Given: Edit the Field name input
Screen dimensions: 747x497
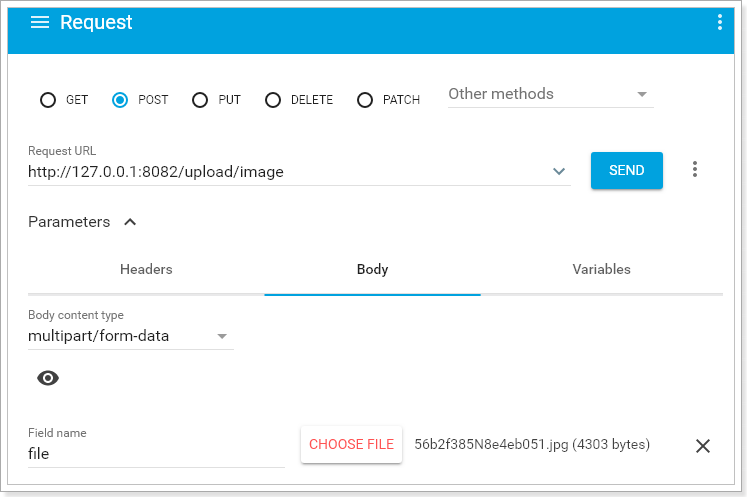Looking at the screenshot, I should point(155,454).
